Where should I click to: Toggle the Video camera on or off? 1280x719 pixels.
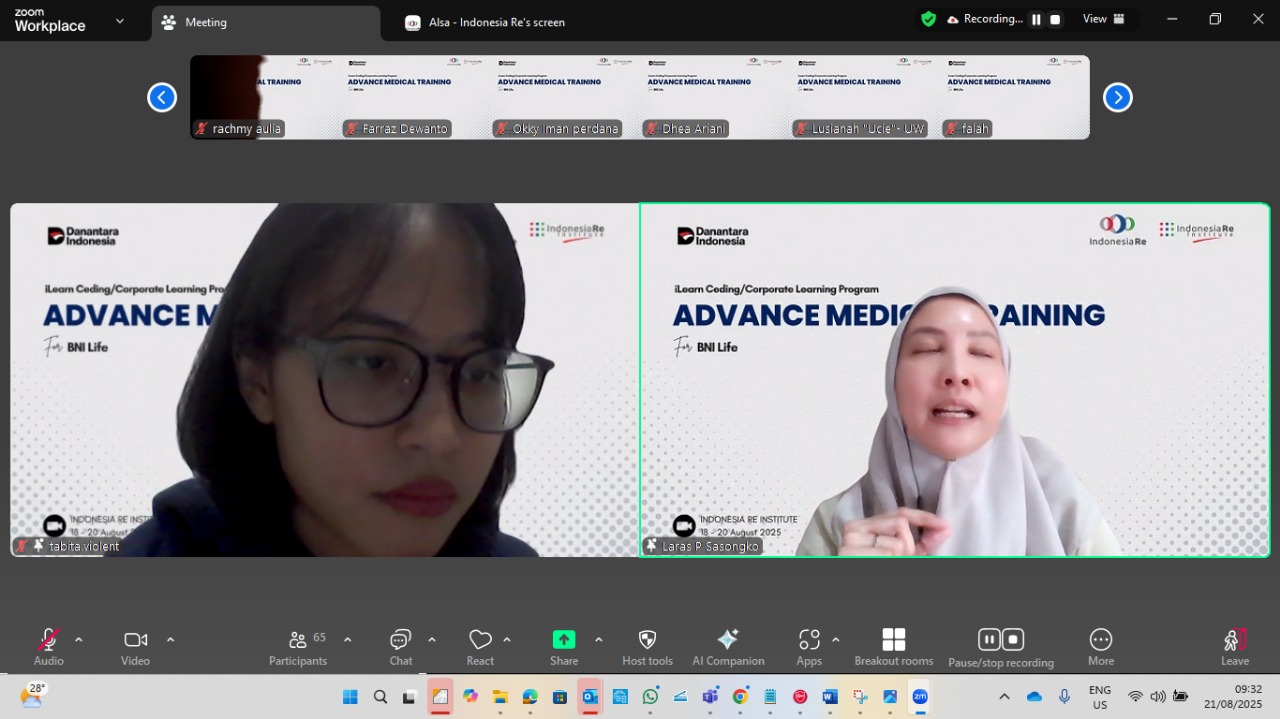pyautogui.click(x=135, y=646)
